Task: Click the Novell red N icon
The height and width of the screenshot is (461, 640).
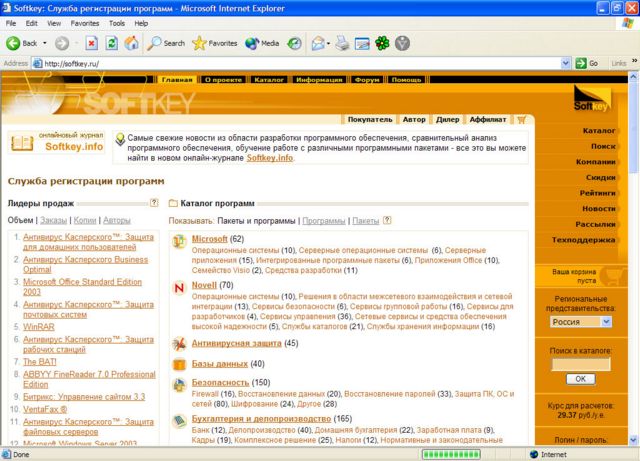Action: pyautogui.click(x=179, y=288)
